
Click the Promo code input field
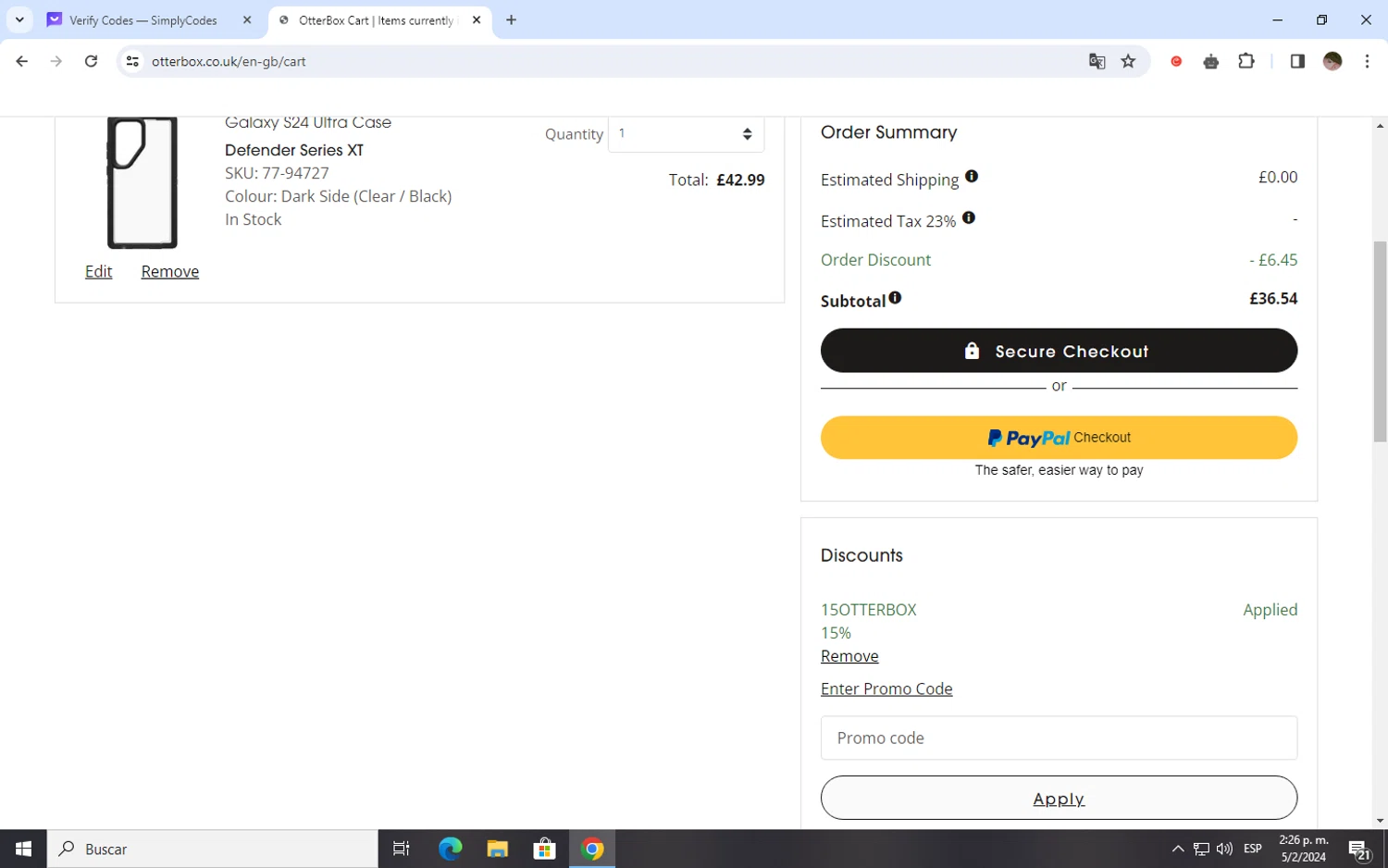1059,738
